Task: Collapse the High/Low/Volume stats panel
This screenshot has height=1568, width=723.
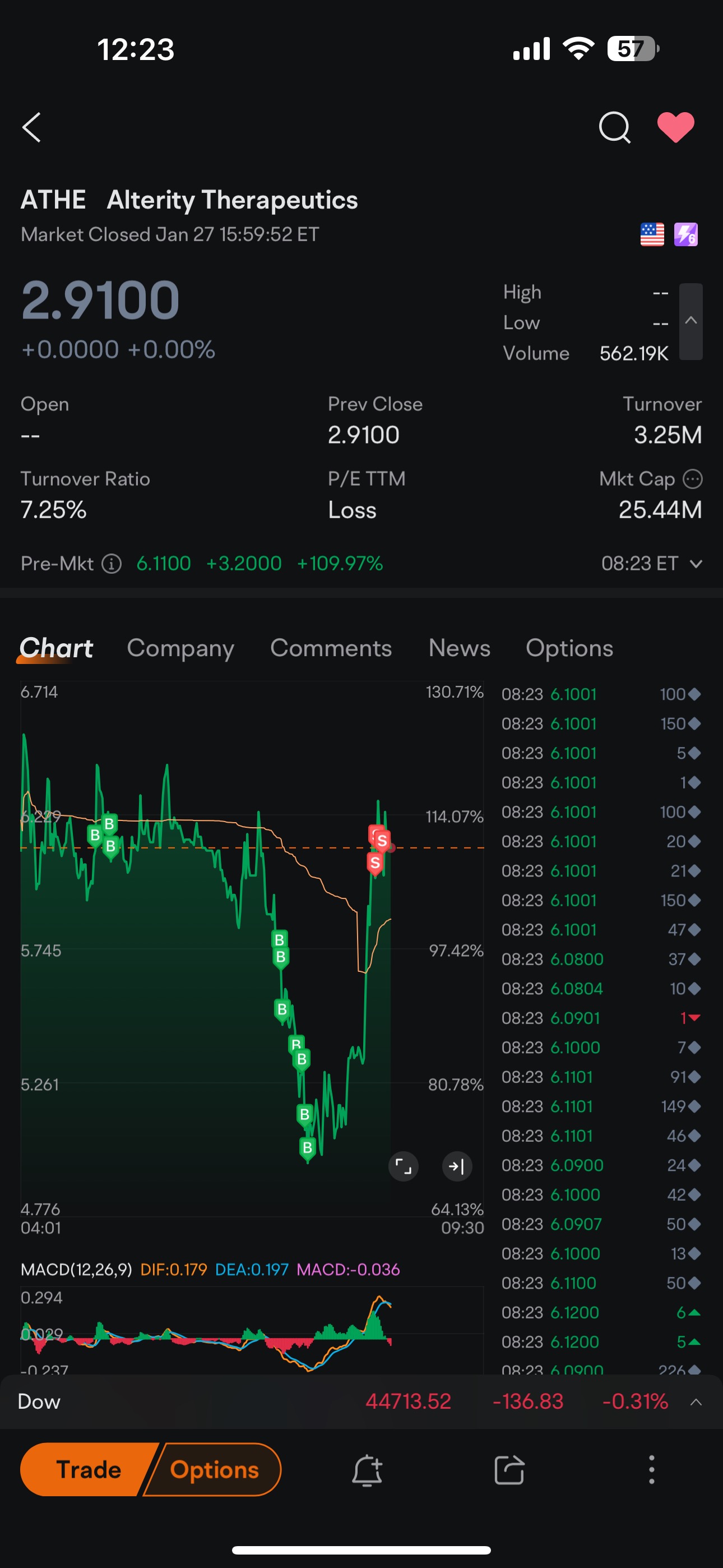Action: (x=690, y=321)
